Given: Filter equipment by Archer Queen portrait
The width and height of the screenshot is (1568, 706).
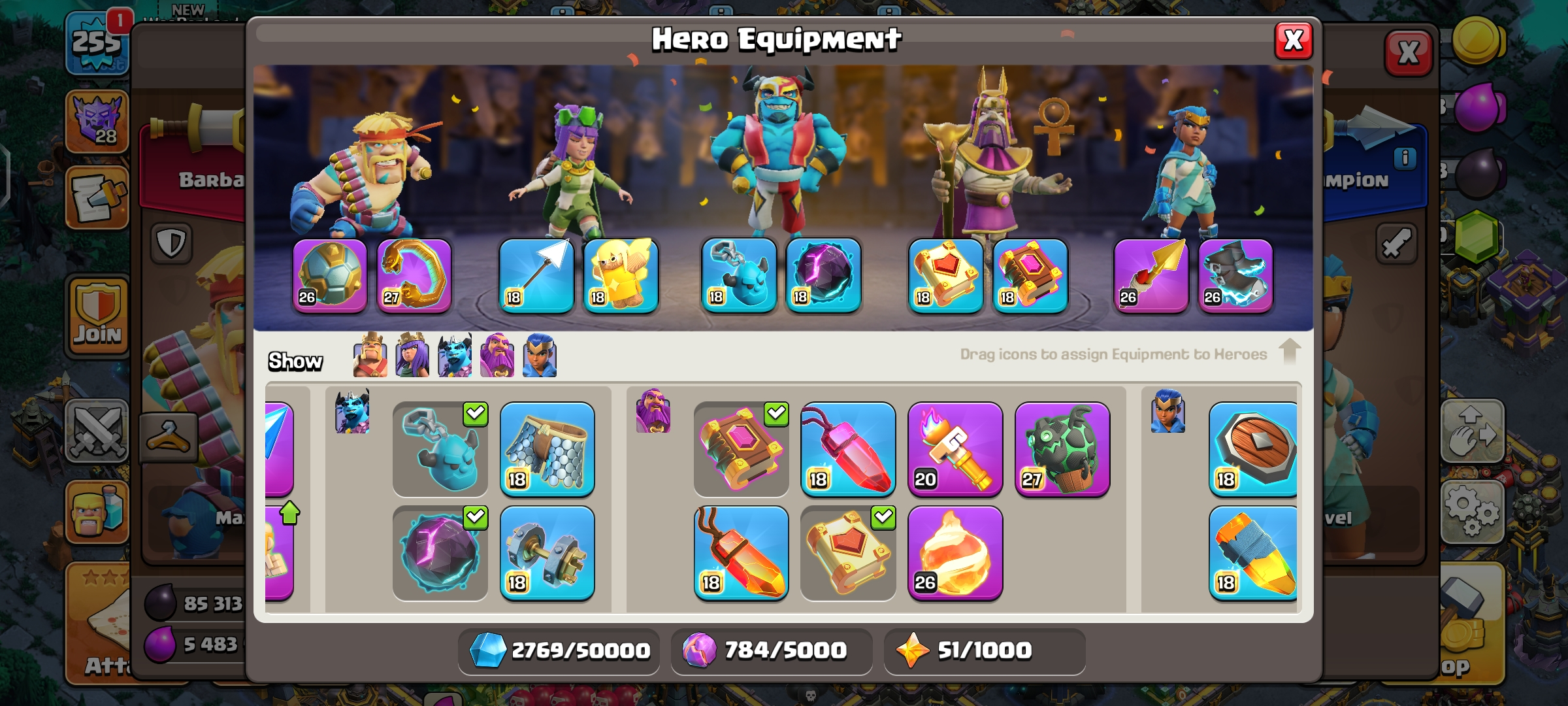Looking at the screenshot, I should click(x=412, y=355).
